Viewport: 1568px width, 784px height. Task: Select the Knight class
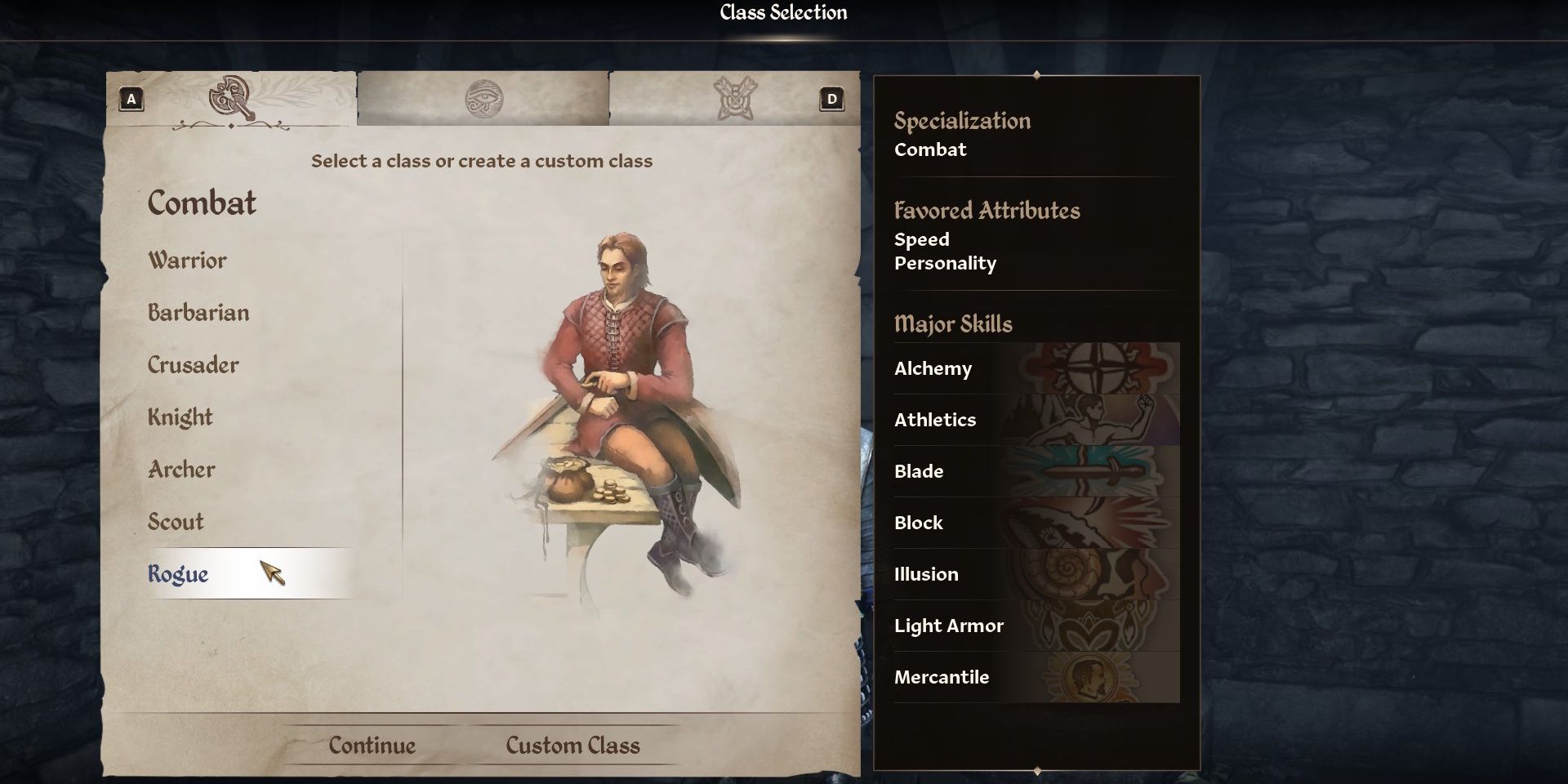point(180,417)
